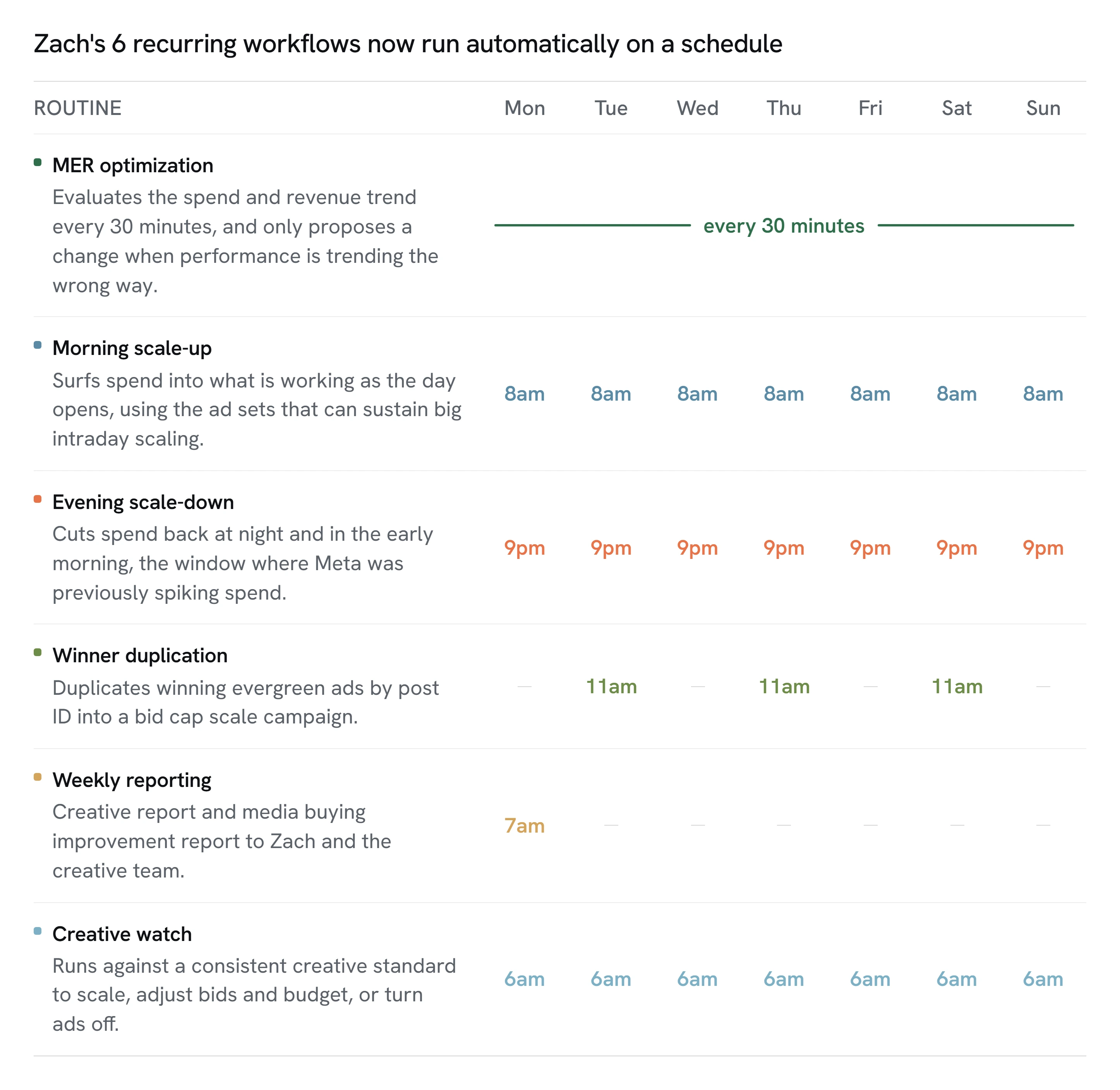This screenshot has width=1120, height=1090.
Task: Select the Sun column header
Action: [x=1043, y=108]
